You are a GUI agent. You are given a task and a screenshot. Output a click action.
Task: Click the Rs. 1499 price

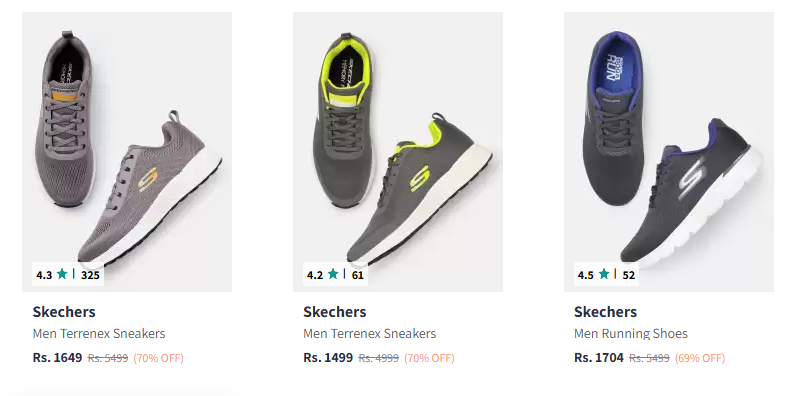pos(328,358)
